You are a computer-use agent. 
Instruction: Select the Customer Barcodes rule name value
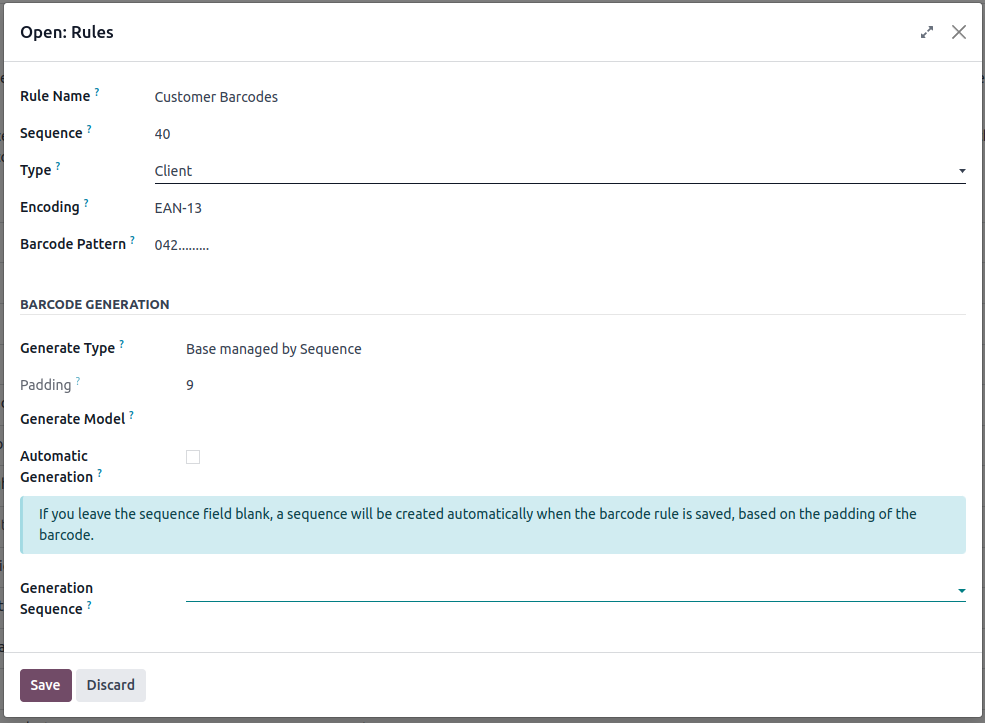[x=216, y=97]
